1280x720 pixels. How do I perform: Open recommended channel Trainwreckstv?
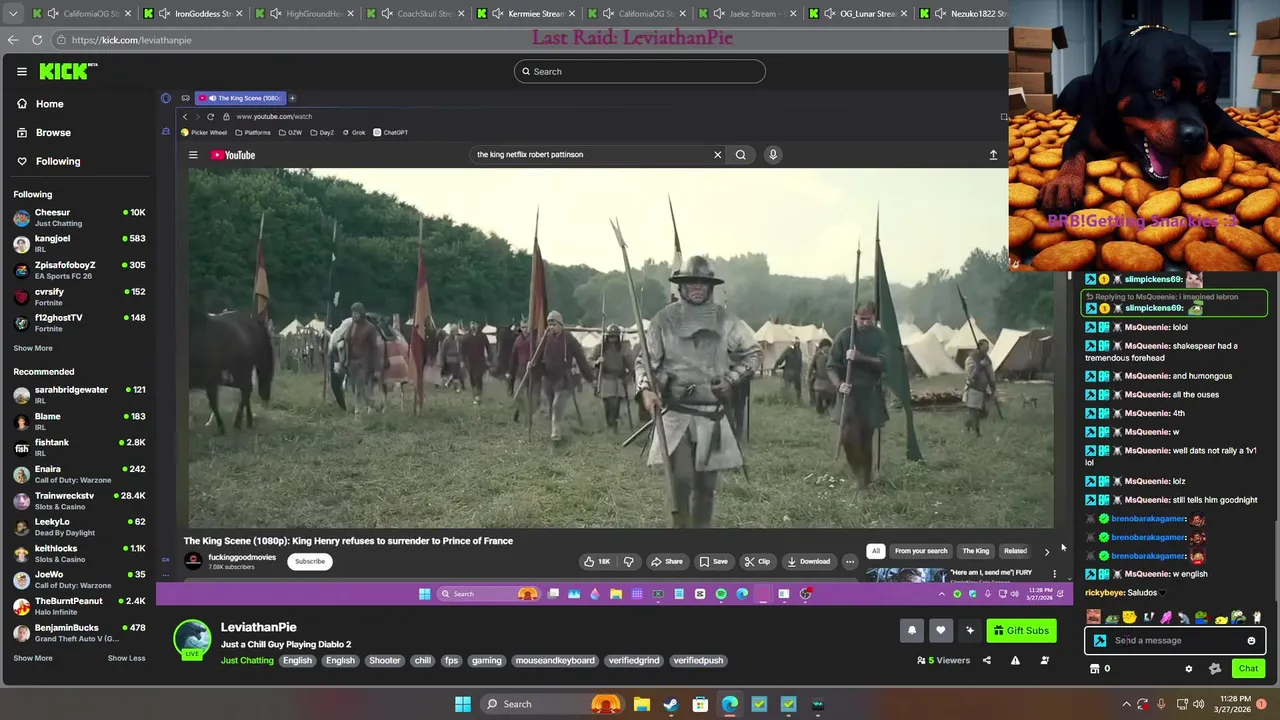click(x=79, y=500)
